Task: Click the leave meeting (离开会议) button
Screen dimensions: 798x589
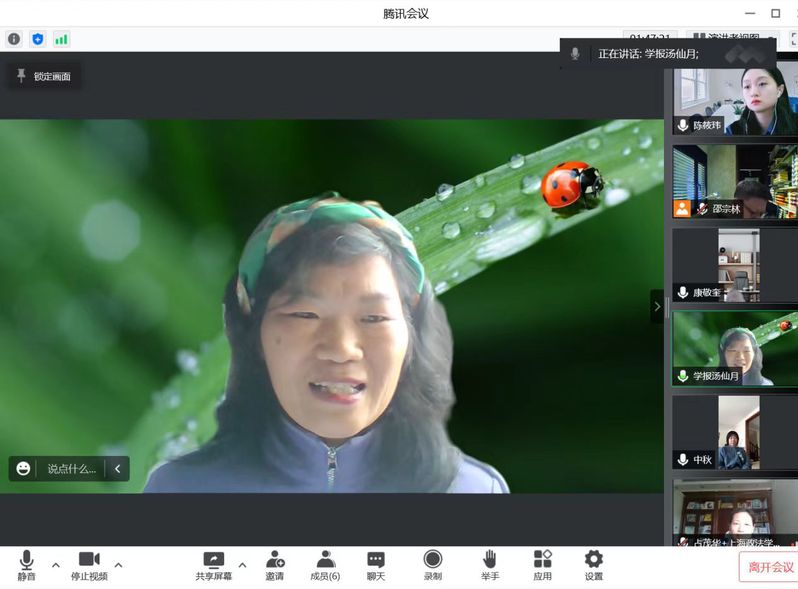Action: tap(769, 567)
